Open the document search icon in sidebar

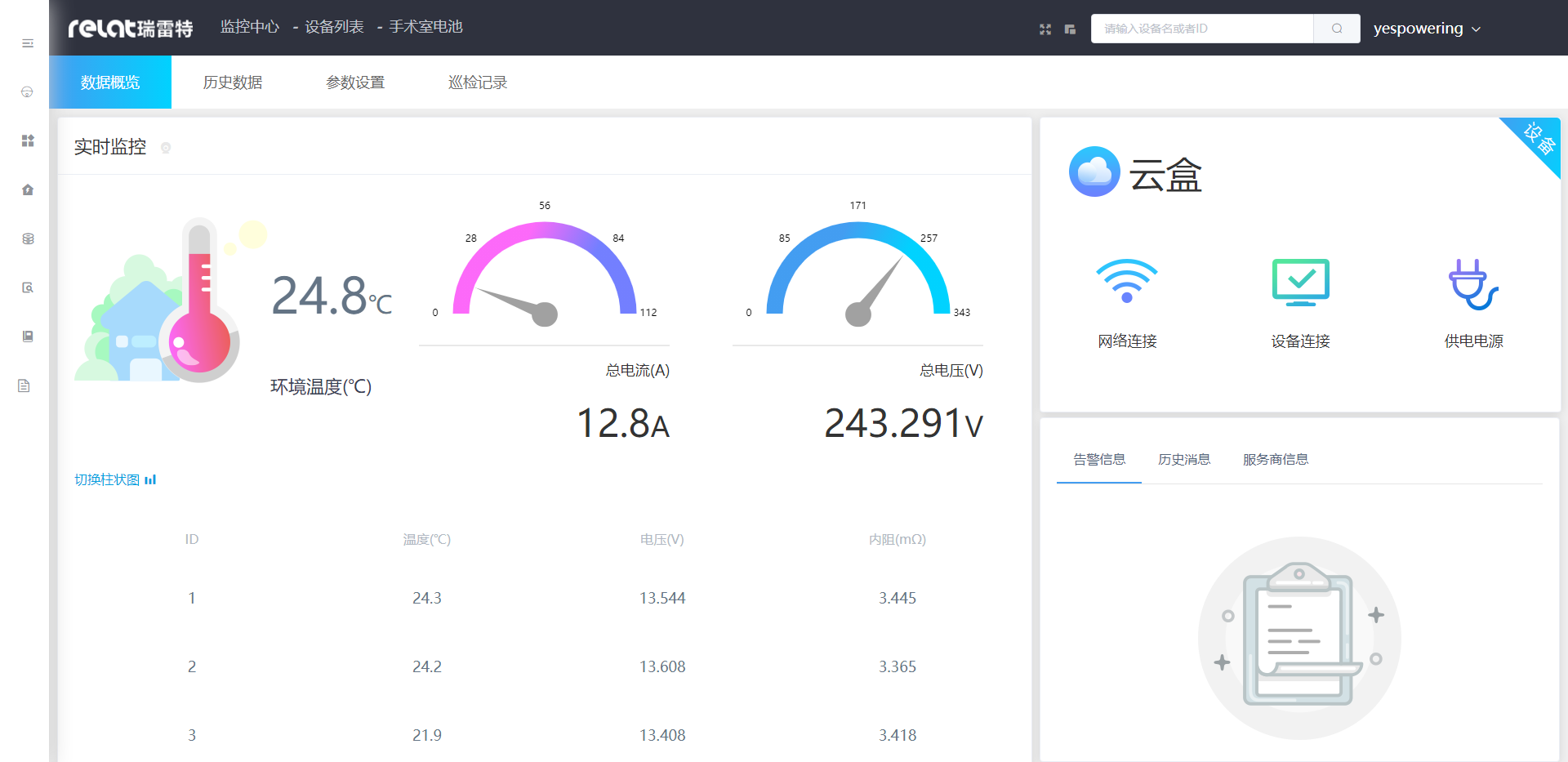tap(28, 287)
